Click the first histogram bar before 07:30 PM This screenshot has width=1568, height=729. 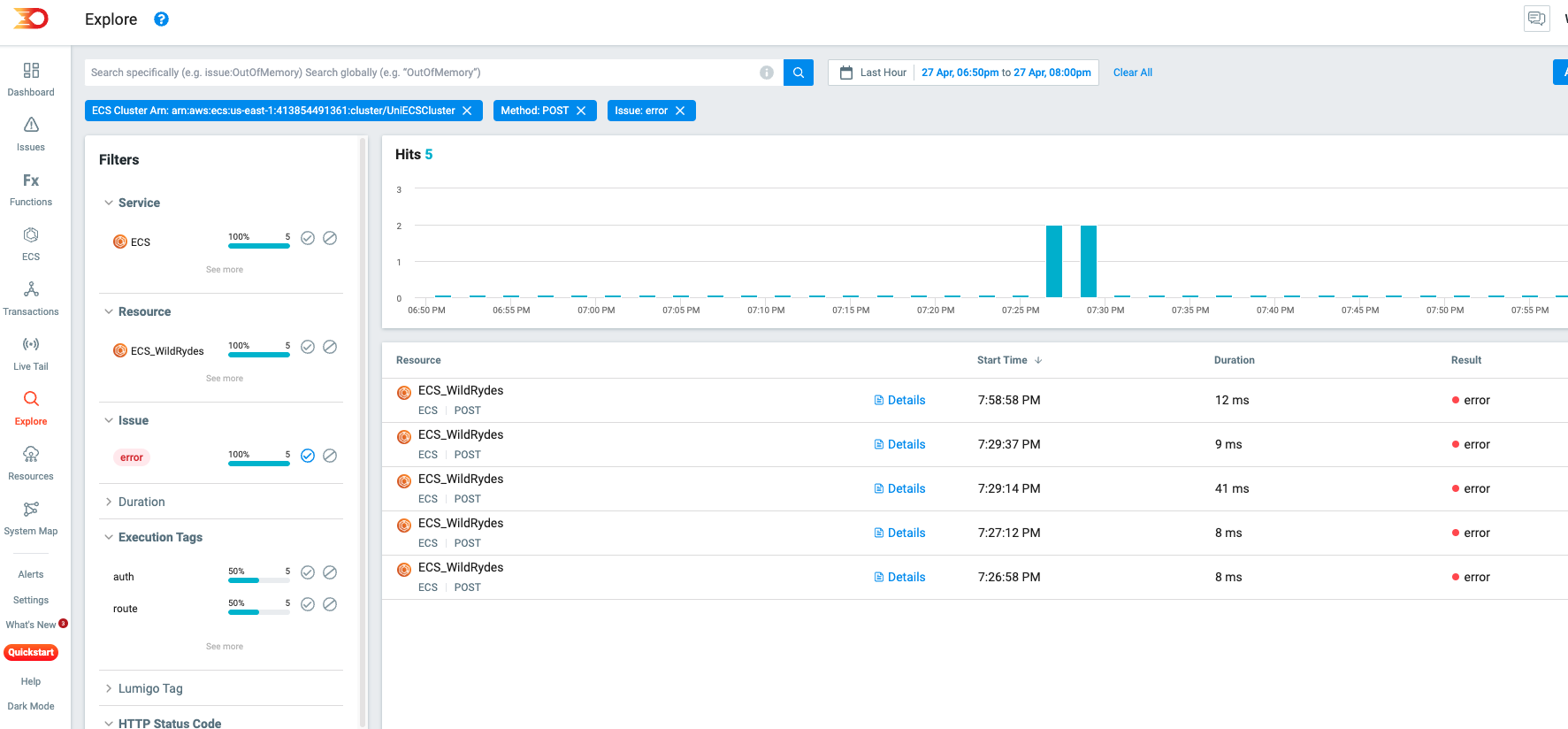[x=1054, y=261]
